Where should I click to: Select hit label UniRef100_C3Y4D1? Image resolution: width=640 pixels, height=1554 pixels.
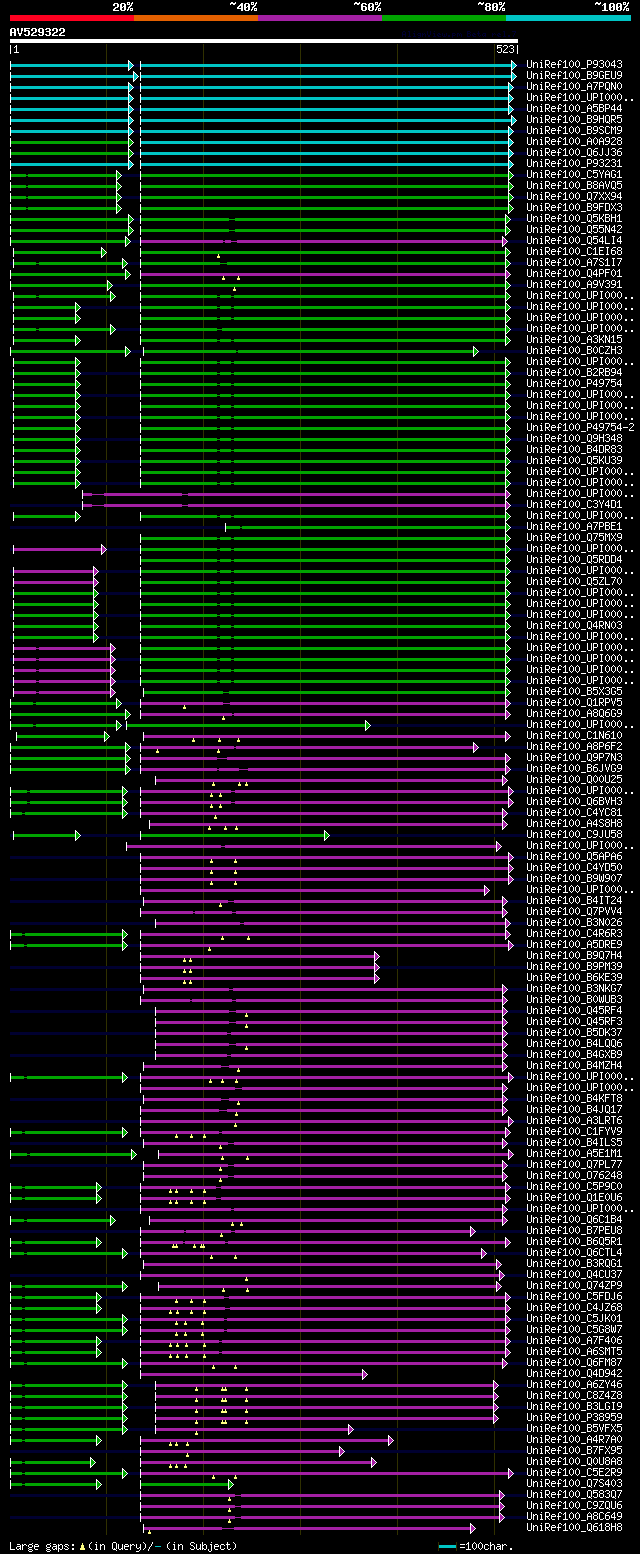pos(574,504)
